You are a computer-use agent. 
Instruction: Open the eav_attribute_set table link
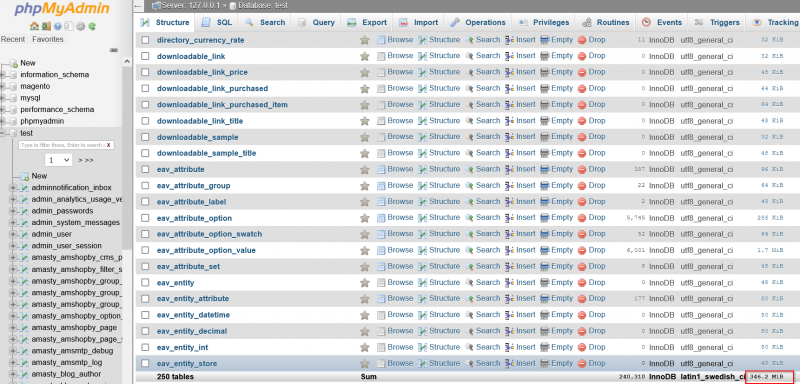pos(188,267)
